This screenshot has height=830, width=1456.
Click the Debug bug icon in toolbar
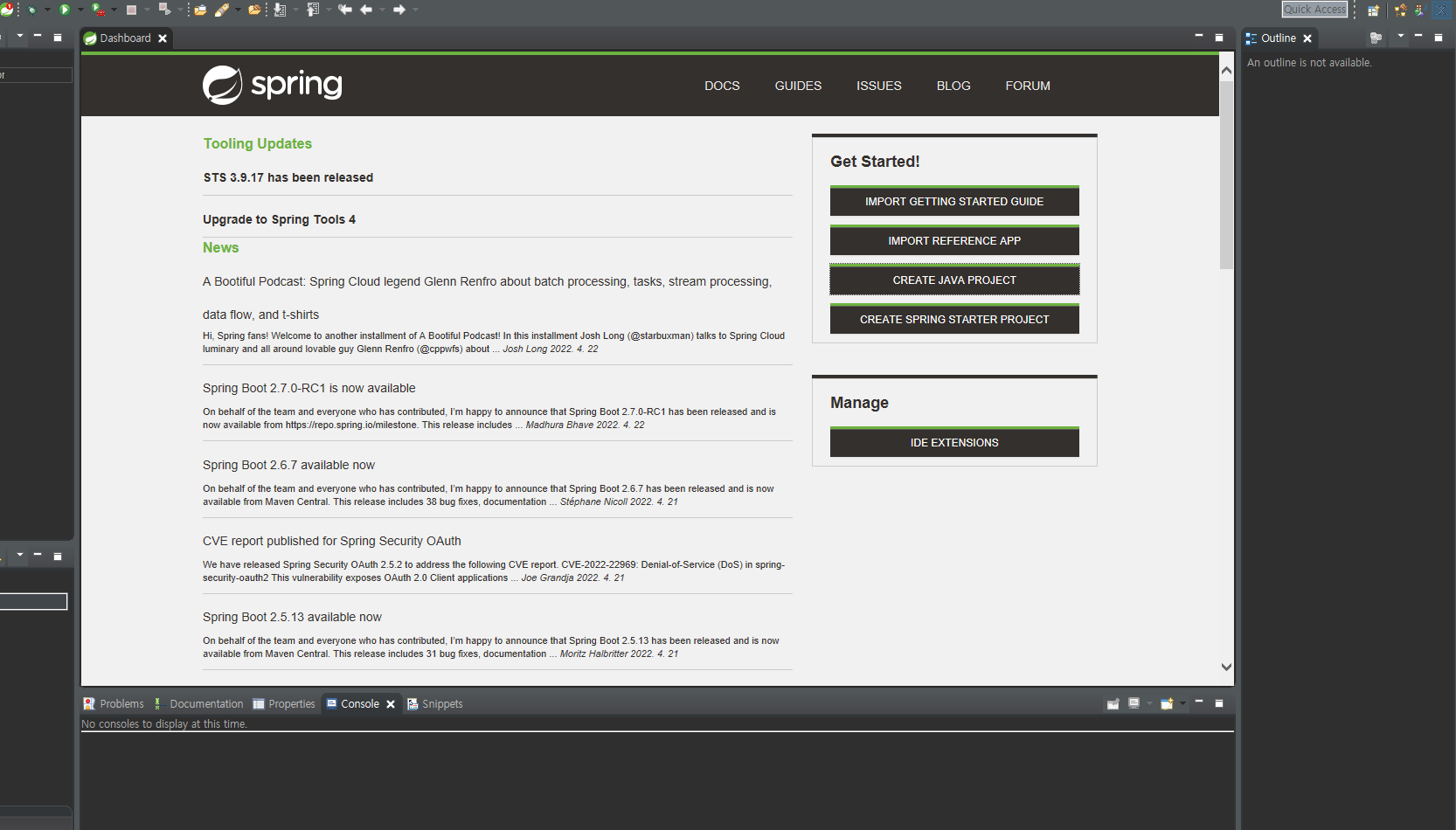click(31, 10)
